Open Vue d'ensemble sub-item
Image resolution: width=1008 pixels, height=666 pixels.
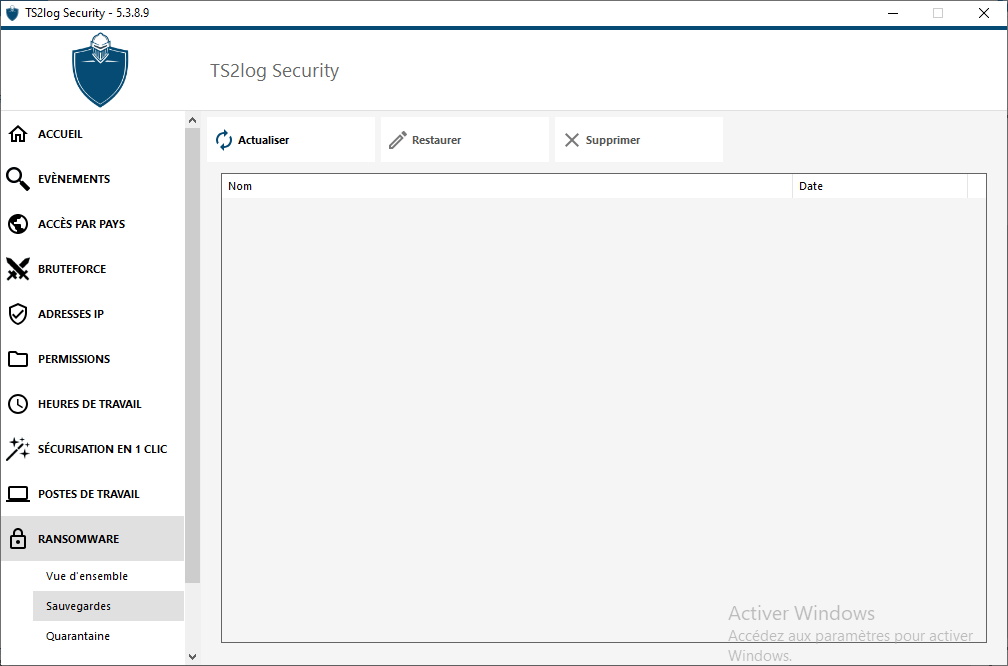108,576
